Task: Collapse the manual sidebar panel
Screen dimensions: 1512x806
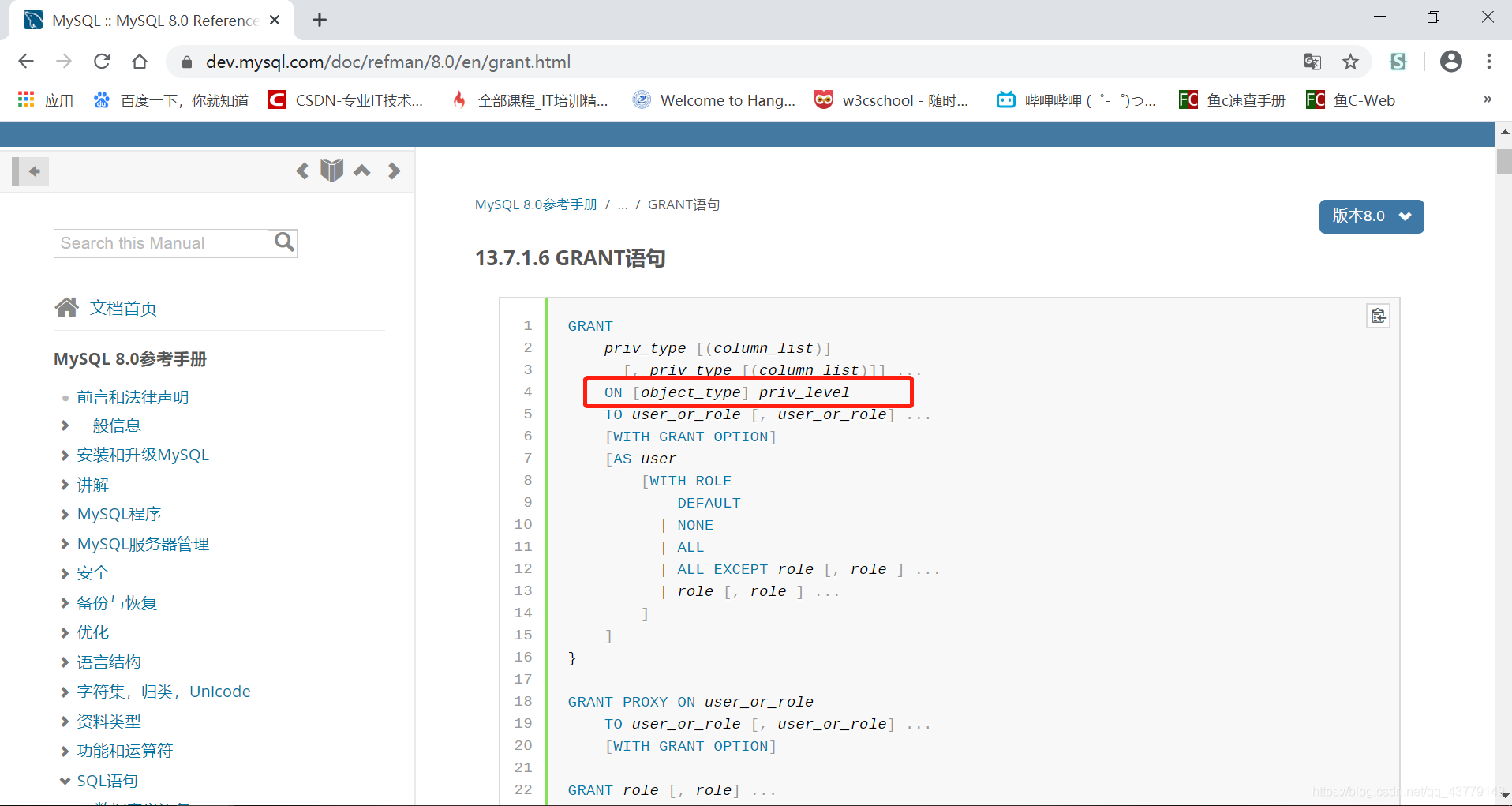Action: 31,171
